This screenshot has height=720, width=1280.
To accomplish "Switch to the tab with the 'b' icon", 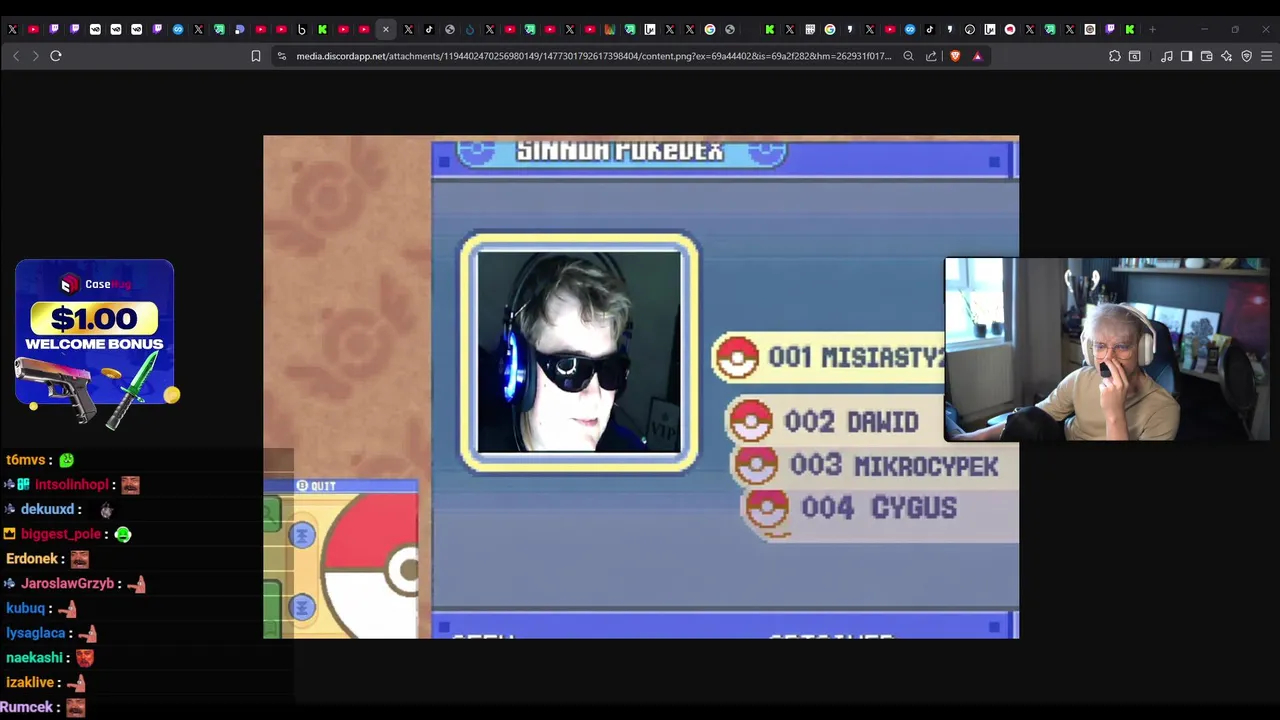I will click(x=301, y=29).
